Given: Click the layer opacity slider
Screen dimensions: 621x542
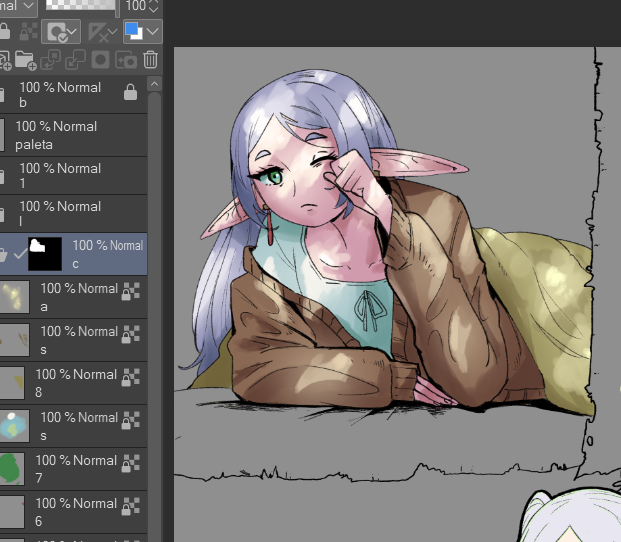Looking at the screenshot, I should (x=82, y=6).
